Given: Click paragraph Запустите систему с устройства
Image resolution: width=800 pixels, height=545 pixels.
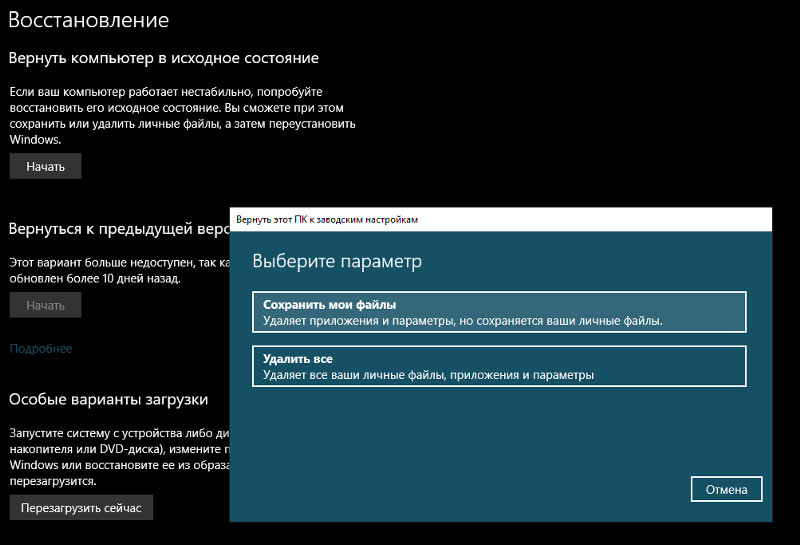Looking at the screenshot, I should (x=120, y=457).
